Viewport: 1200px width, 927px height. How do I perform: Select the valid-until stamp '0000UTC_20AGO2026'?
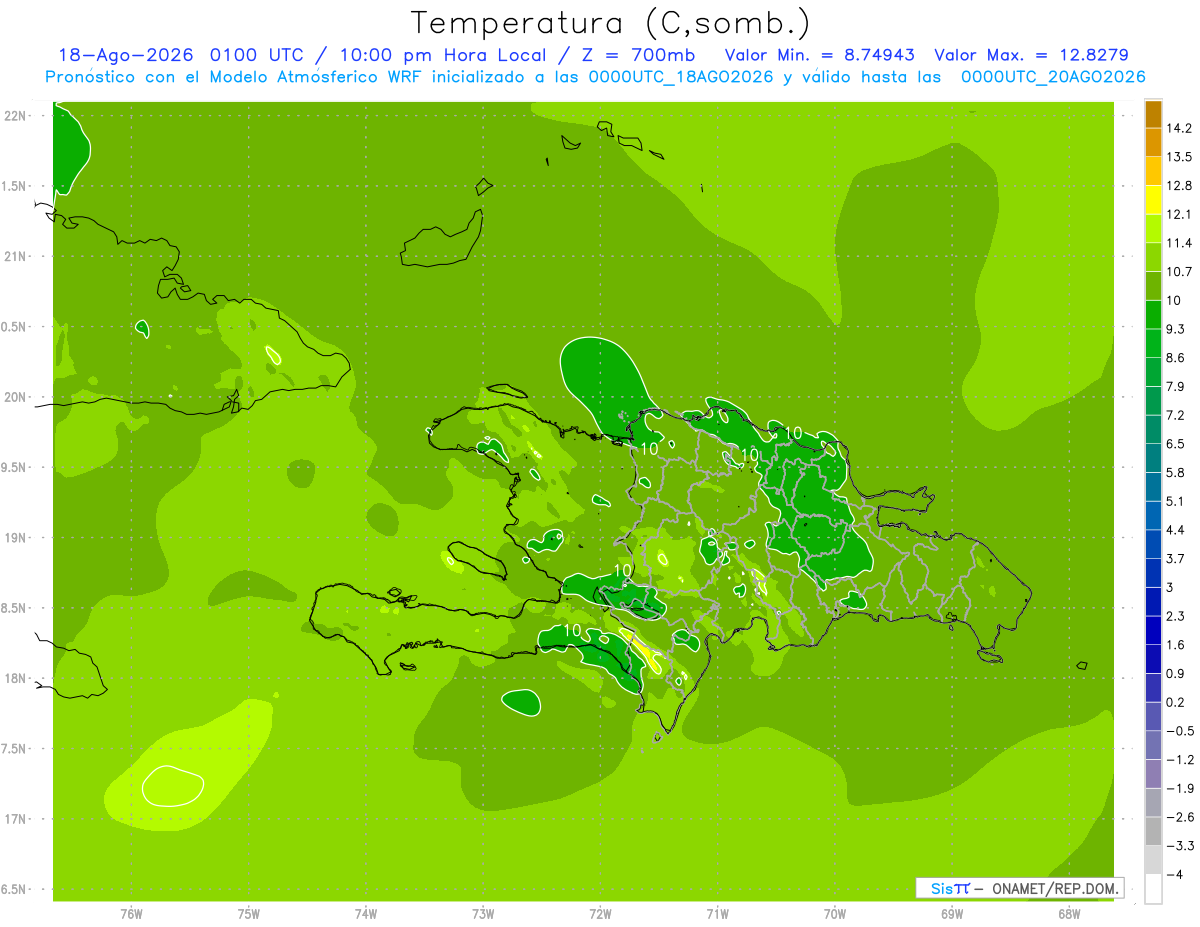(1053, 77)
